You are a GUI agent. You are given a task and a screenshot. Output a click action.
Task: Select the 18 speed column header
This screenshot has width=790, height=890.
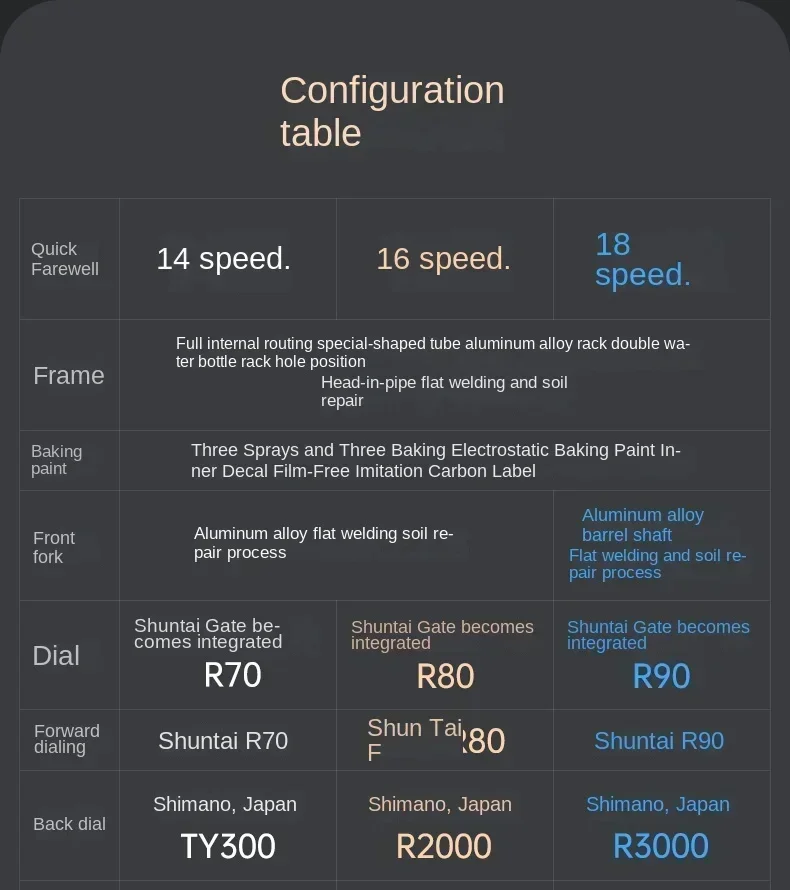(x=642, y=259)
